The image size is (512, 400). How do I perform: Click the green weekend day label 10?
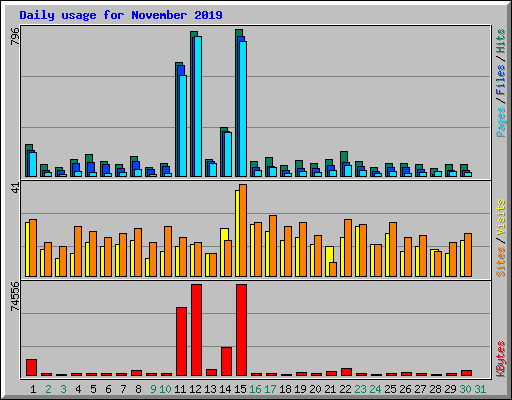165,389
